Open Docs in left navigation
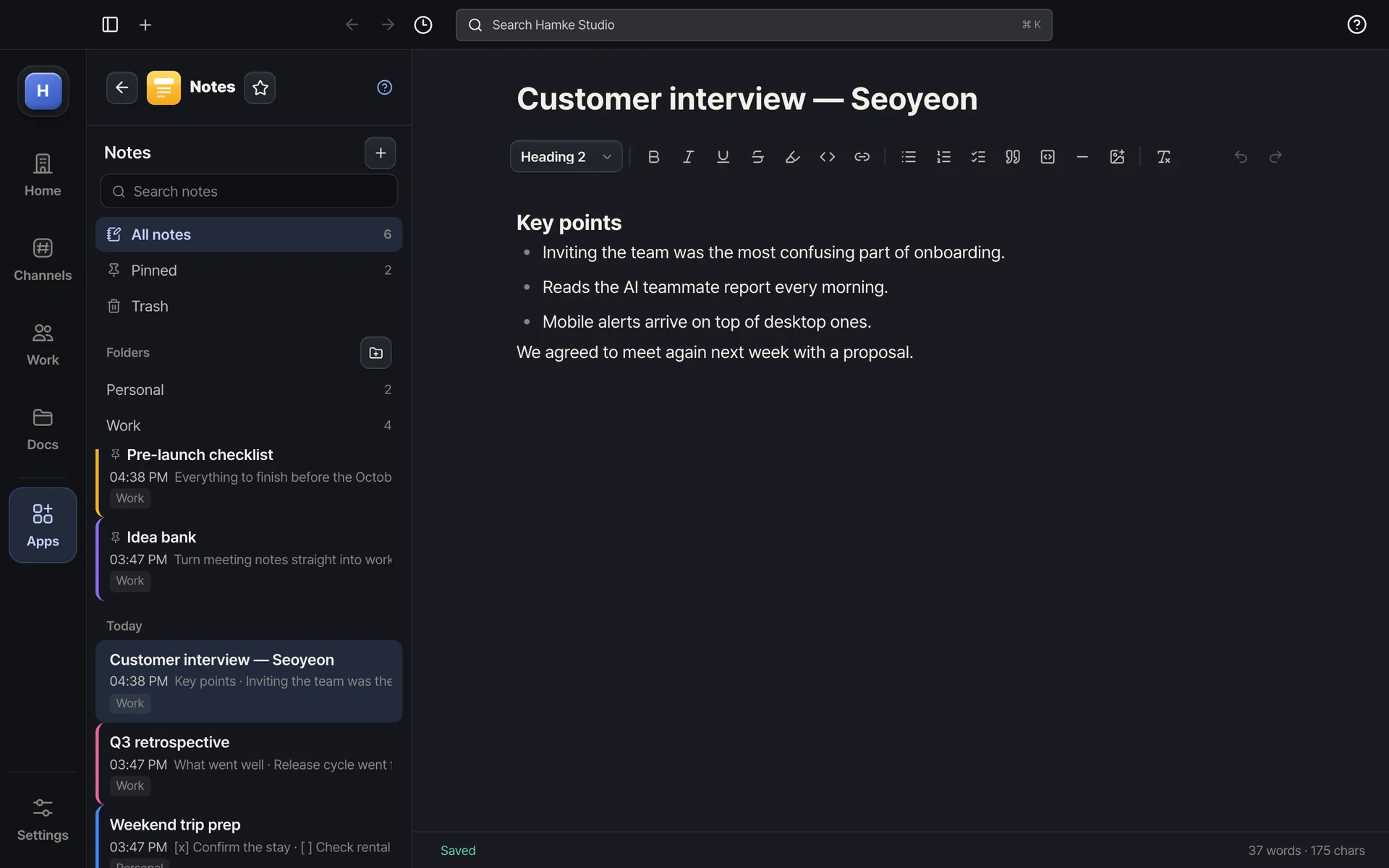Screen dimensions: 1389x868 (x=43, y=430)
